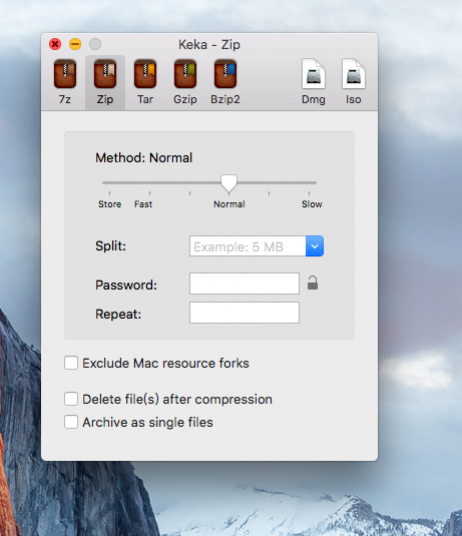462x536 pixels.
Task: Choose the Tar format icon
Action: 145,74
